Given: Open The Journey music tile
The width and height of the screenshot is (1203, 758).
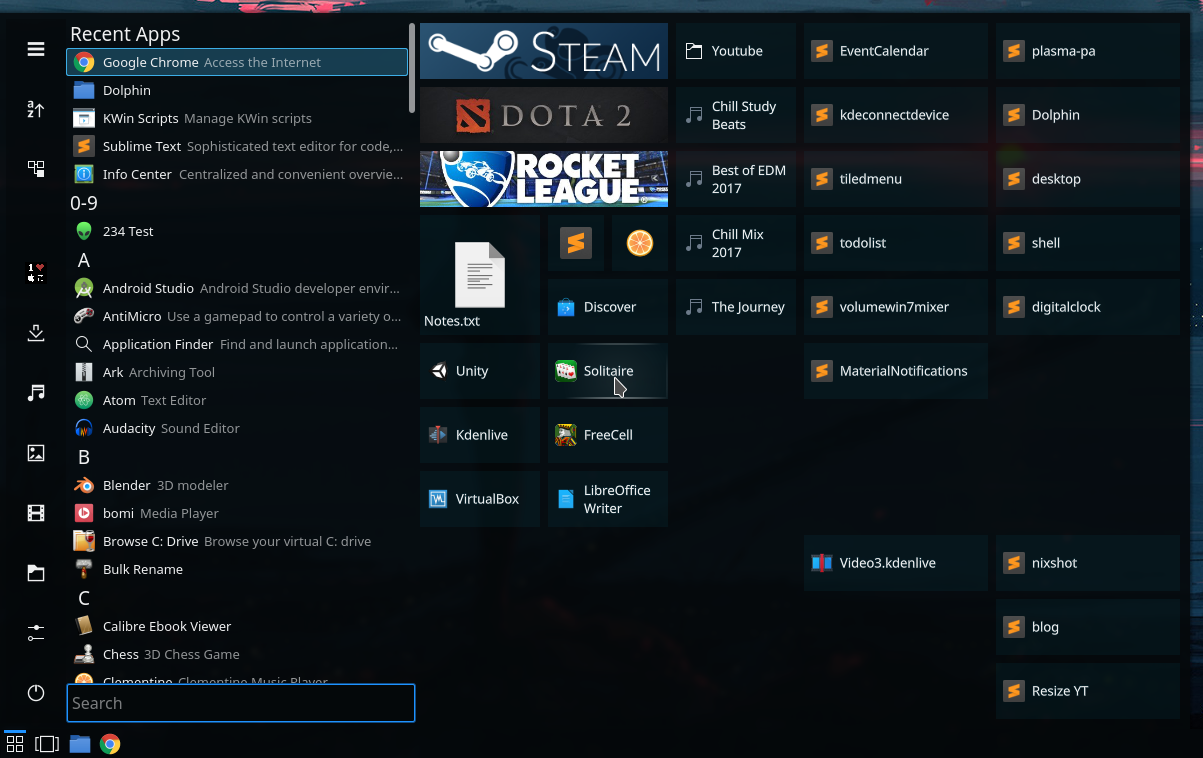Looking at the screenshot, I should 736,307.
